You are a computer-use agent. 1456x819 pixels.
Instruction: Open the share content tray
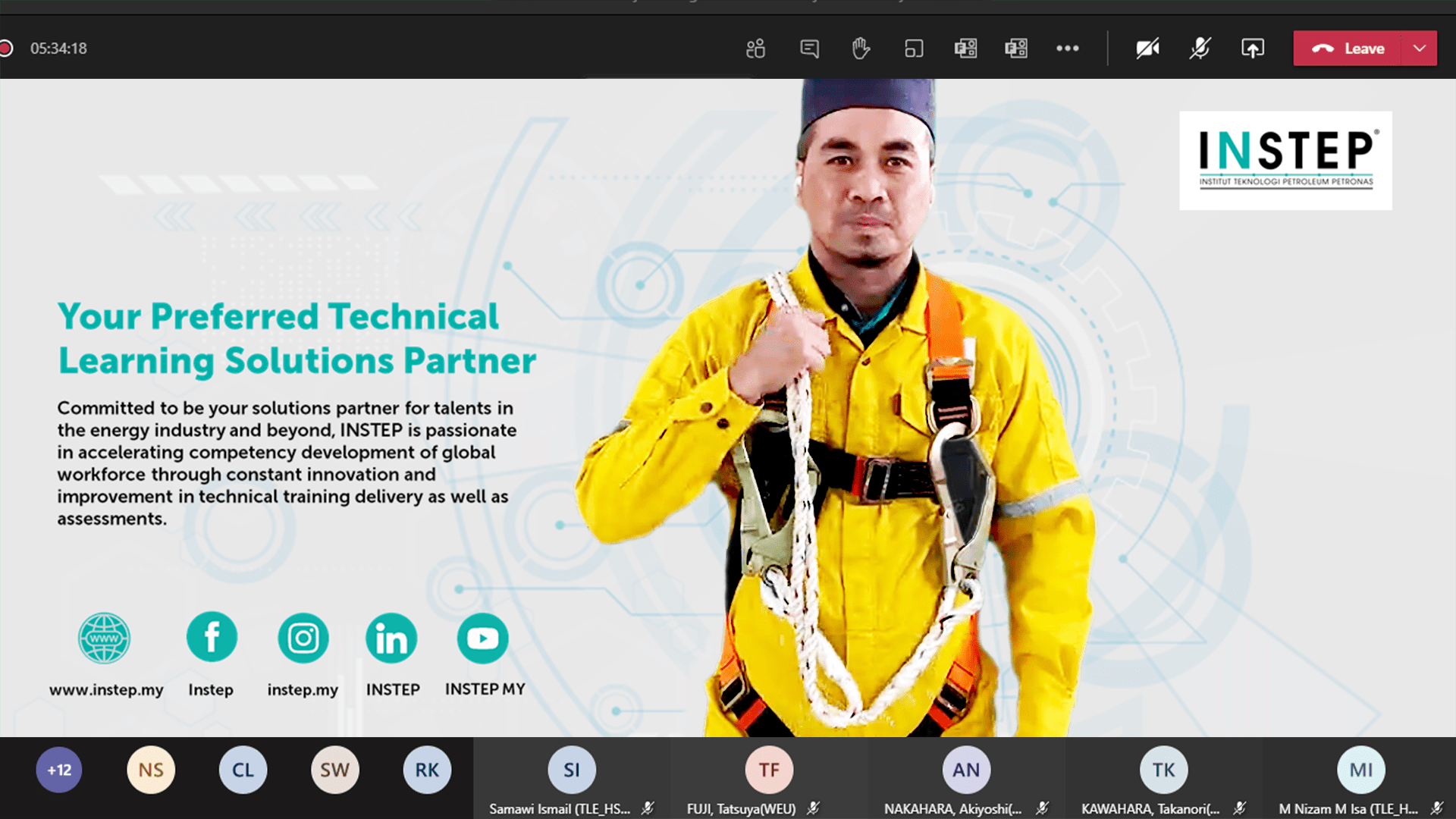tap(1253, 49)
